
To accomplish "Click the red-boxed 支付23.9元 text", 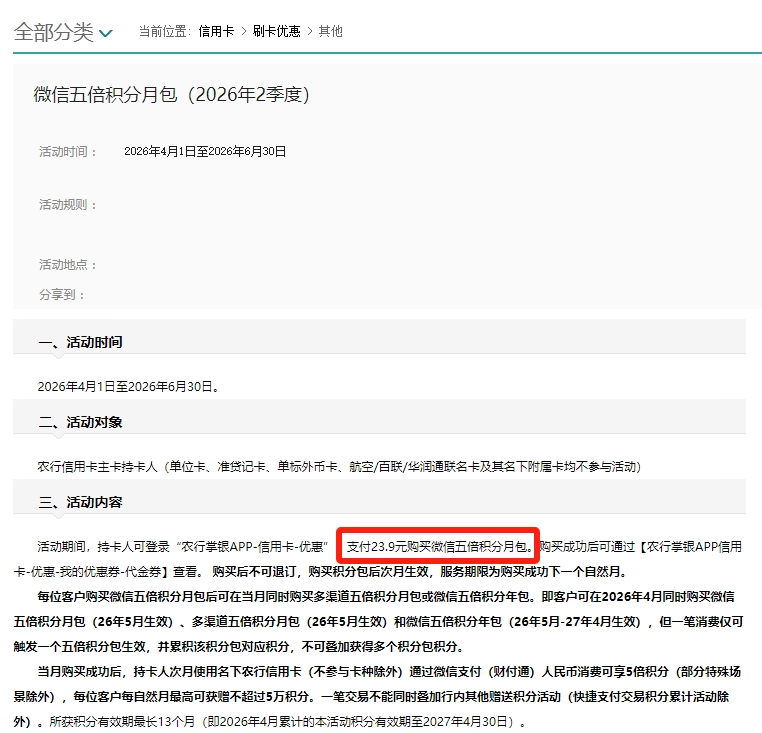I will [438, 547].
